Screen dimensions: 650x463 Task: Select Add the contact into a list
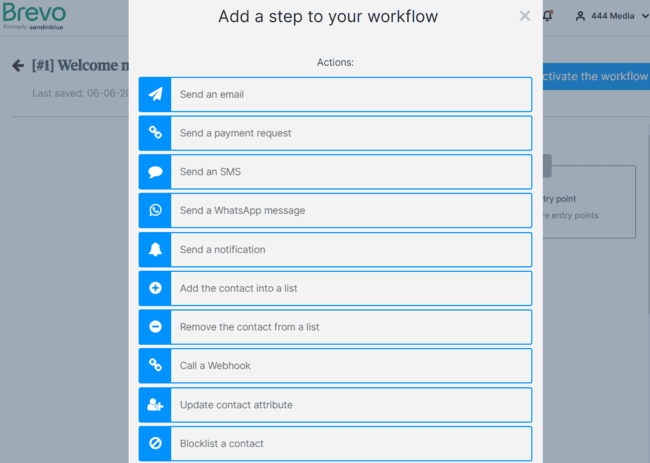click(350, 288)
